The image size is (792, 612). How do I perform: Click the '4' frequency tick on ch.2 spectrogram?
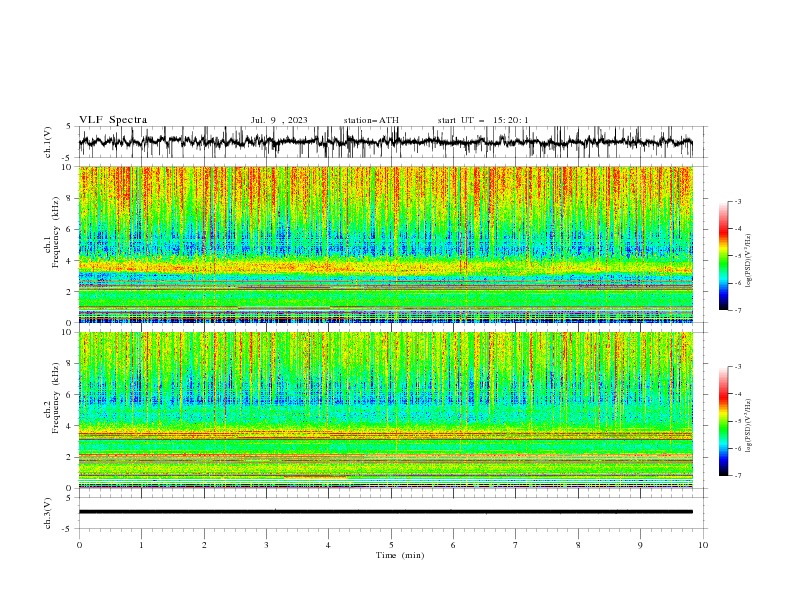point(70,426)
